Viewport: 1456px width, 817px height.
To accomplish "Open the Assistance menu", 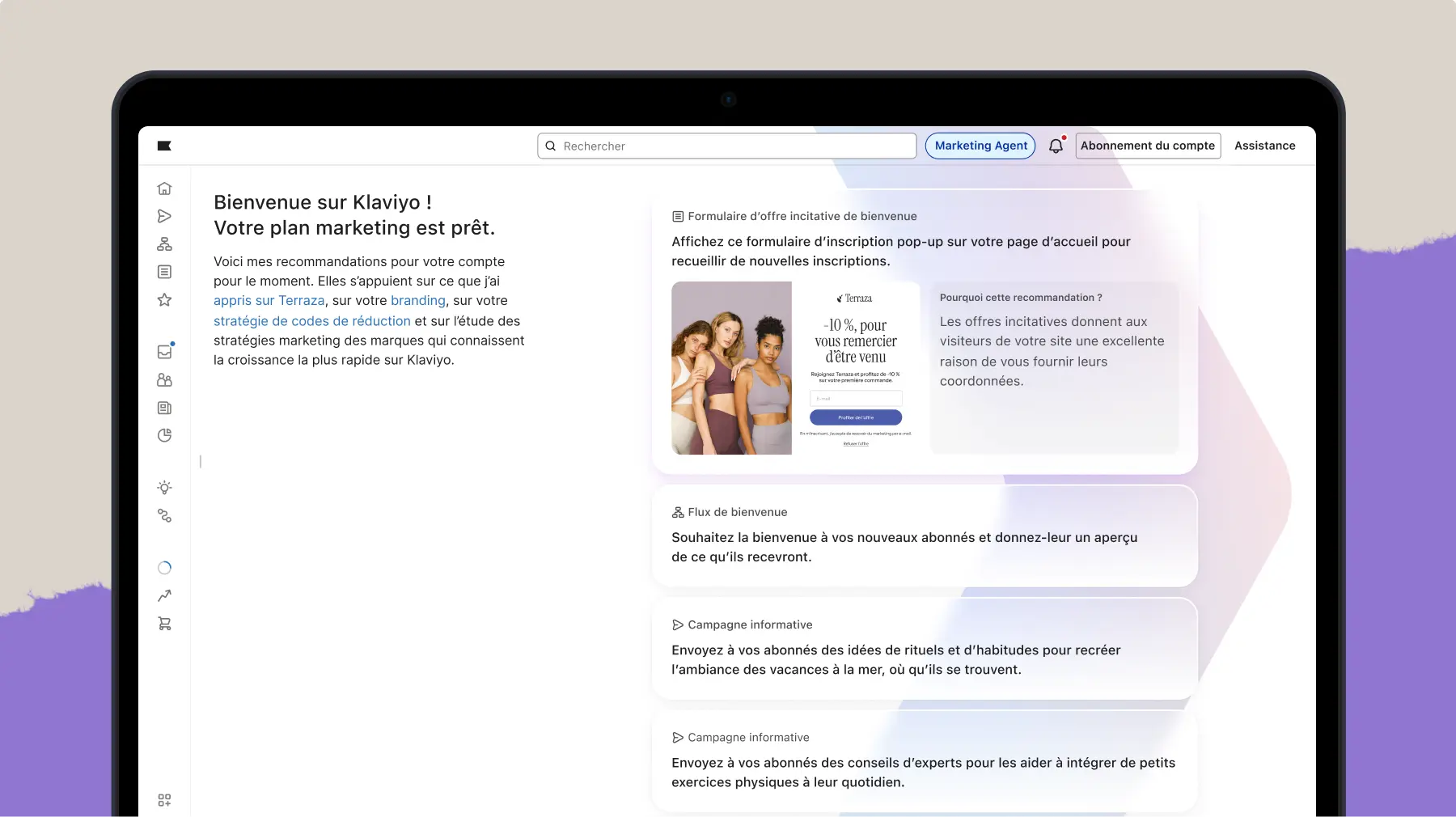I will (1264, 146).
